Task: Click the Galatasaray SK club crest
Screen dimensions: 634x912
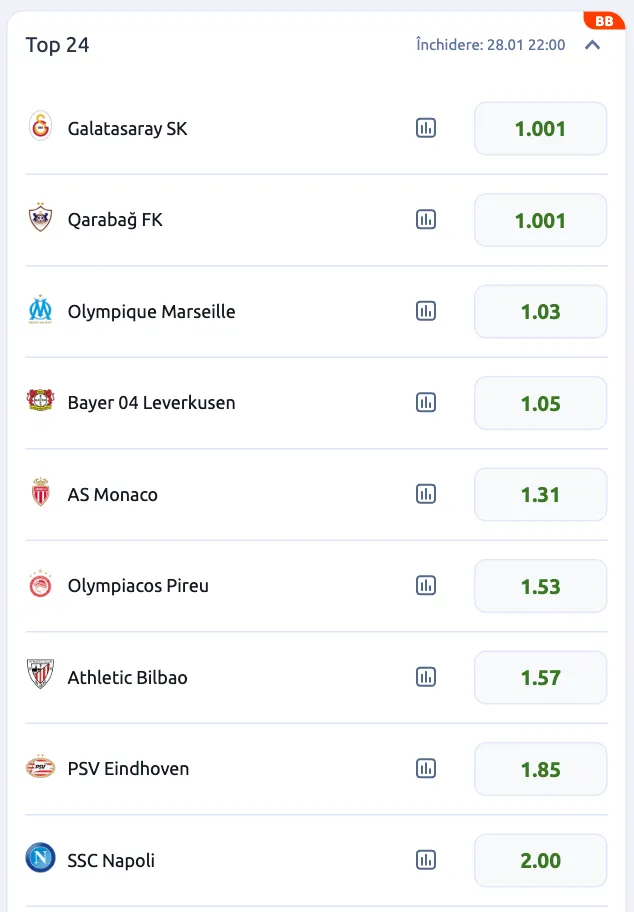Action: 40,128
